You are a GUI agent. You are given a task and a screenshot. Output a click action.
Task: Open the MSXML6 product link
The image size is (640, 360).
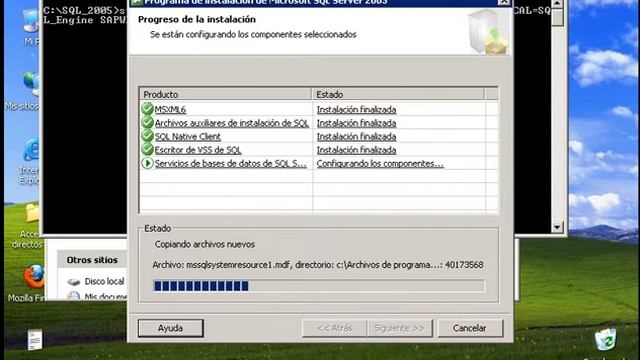[170, 109]
